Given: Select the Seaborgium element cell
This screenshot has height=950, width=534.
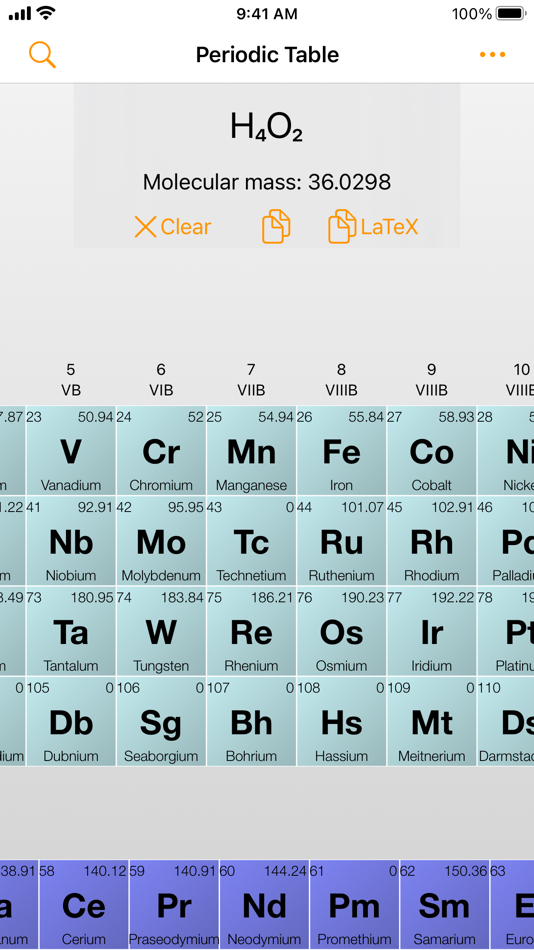Looking at the screenshot, I should point(161,722).
